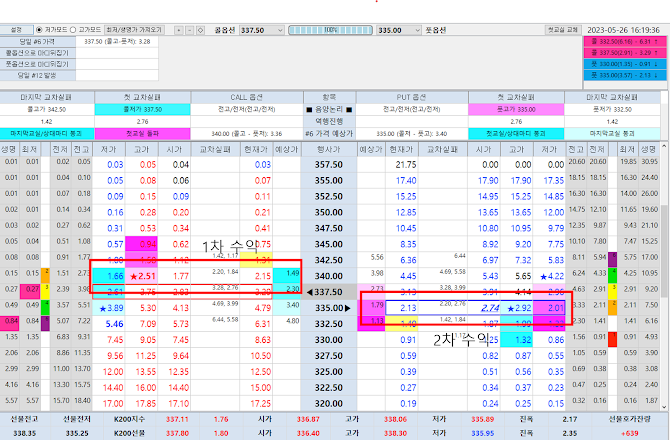Click the 풋옵션으로 마디뒤집기 label
The image size is (670, 440).
[x=38, y=64]
